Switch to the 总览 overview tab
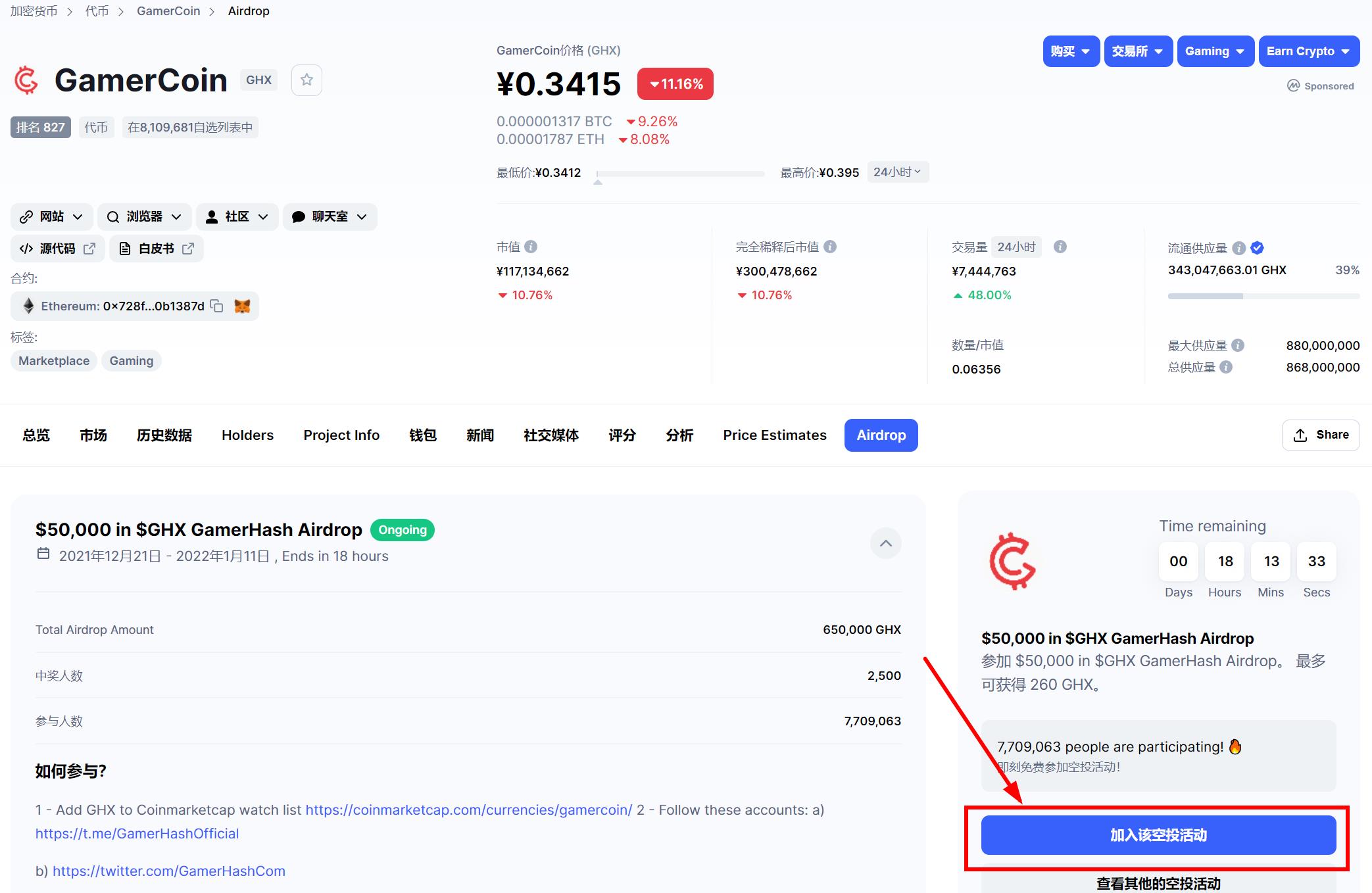This screenshot has width=1372, height=893. tap(36, 435)
